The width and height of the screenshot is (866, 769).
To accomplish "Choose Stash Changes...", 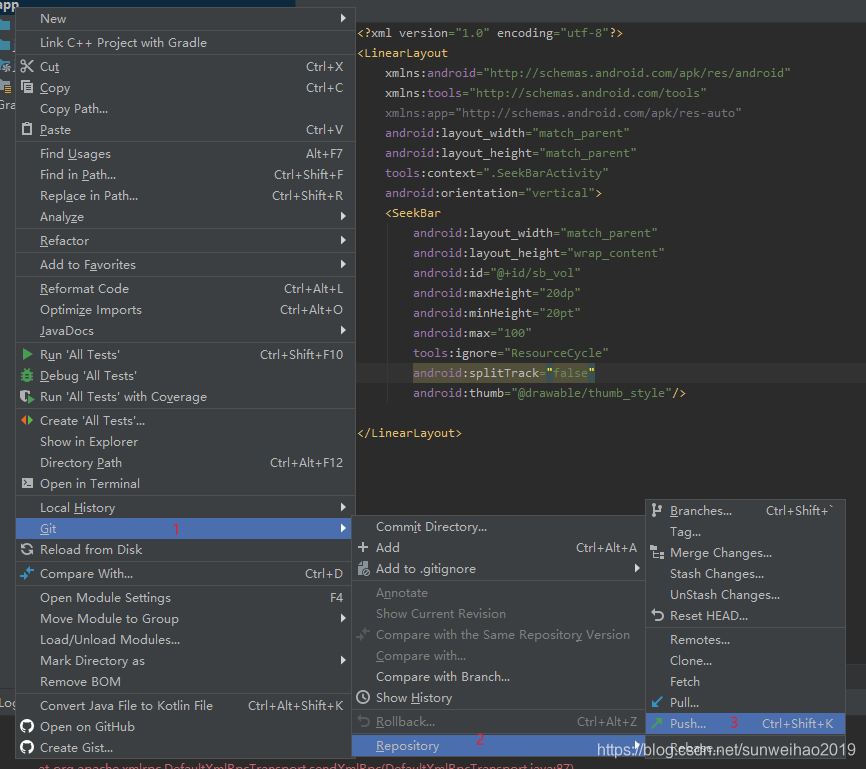I will (745, 573).
